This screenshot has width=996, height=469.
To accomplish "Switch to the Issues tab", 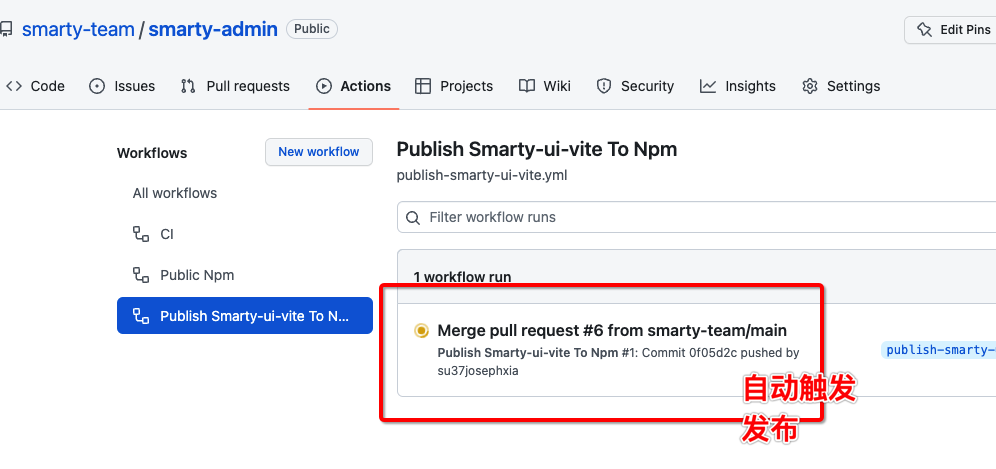I will click(x=122, y=86).
